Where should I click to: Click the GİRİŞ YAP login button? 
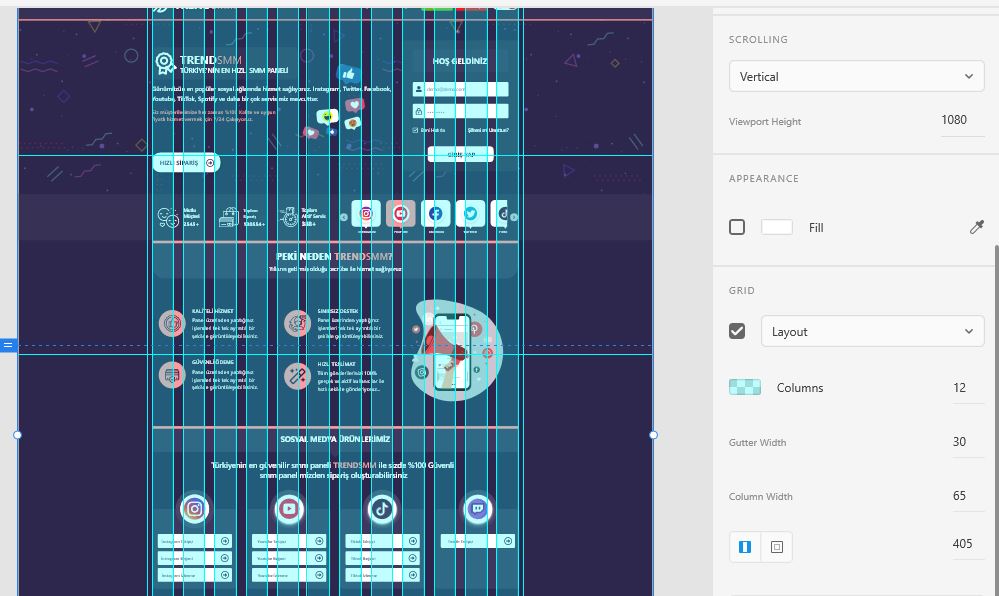461,154
